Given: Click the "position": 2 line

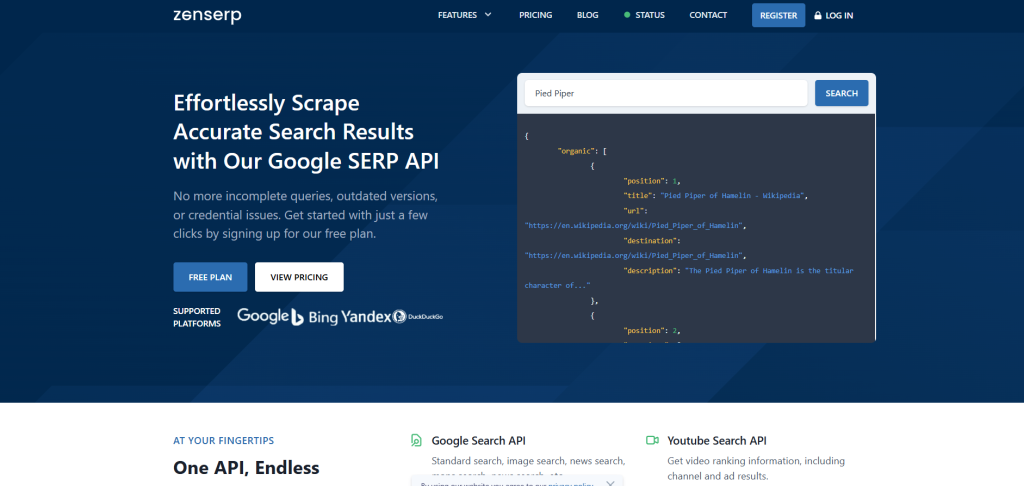Looking at the screenshot, I should pos(652,331).
